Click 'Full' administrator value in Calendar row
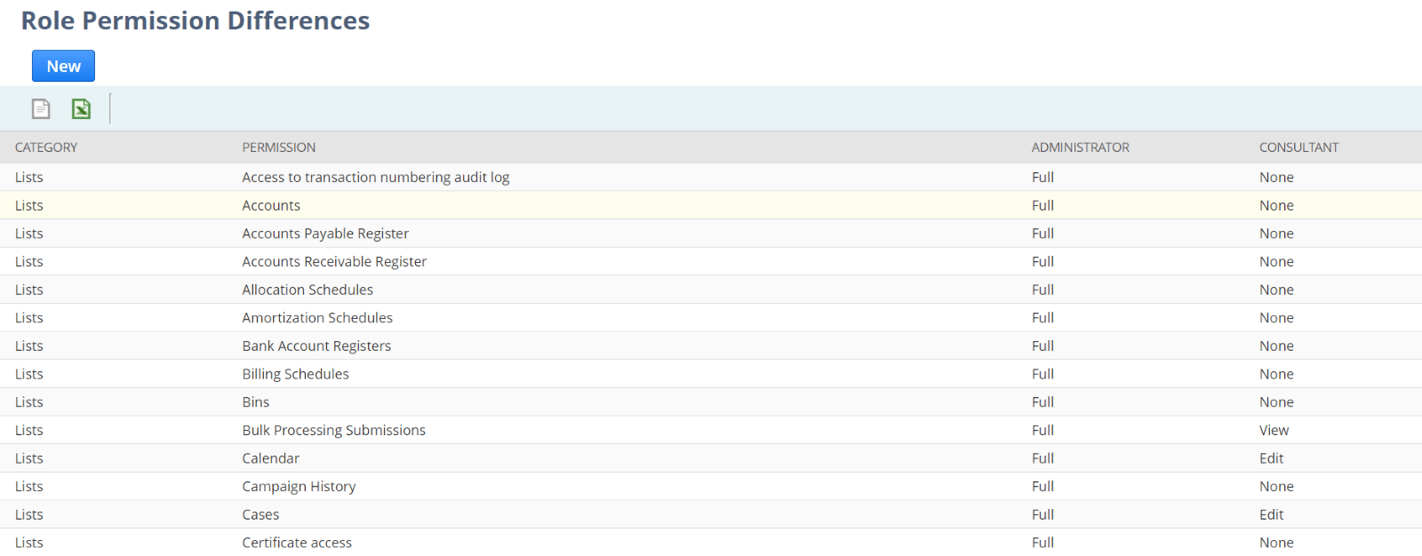The image size is (1422, 556). (x=1043, y=458)
